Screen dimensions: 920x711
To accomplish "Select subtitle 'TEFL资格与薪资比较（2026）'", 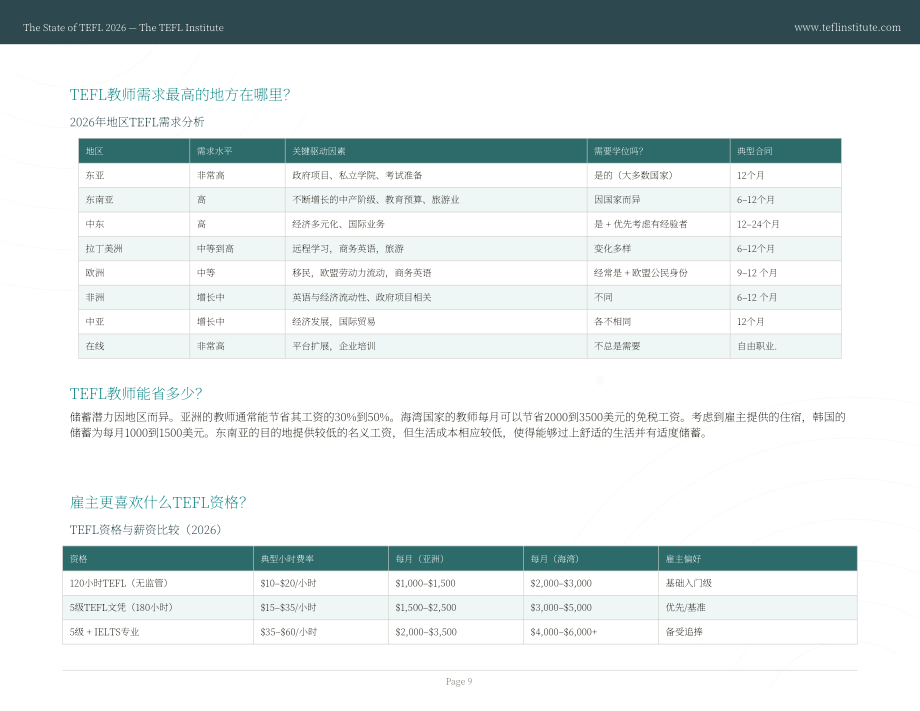I will click(x=146, y=530).
